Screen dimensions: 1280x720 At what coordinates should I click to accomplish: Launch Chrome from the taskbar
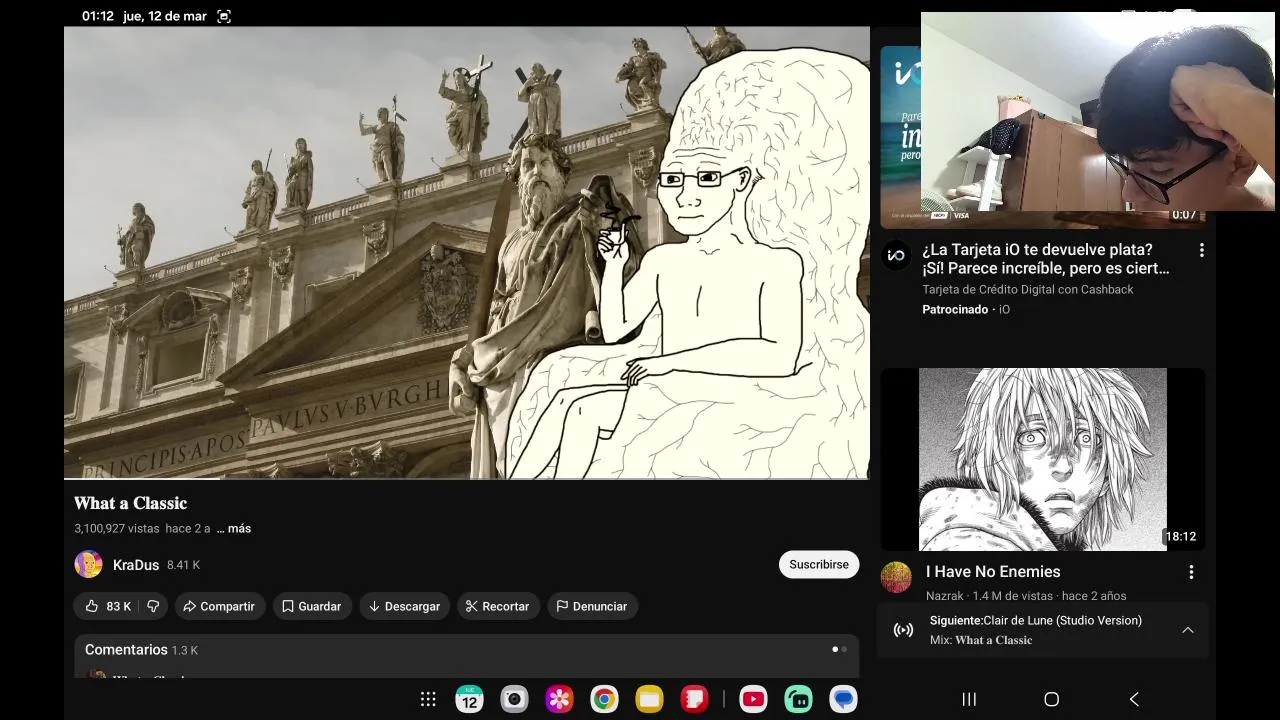click(604, 699)
